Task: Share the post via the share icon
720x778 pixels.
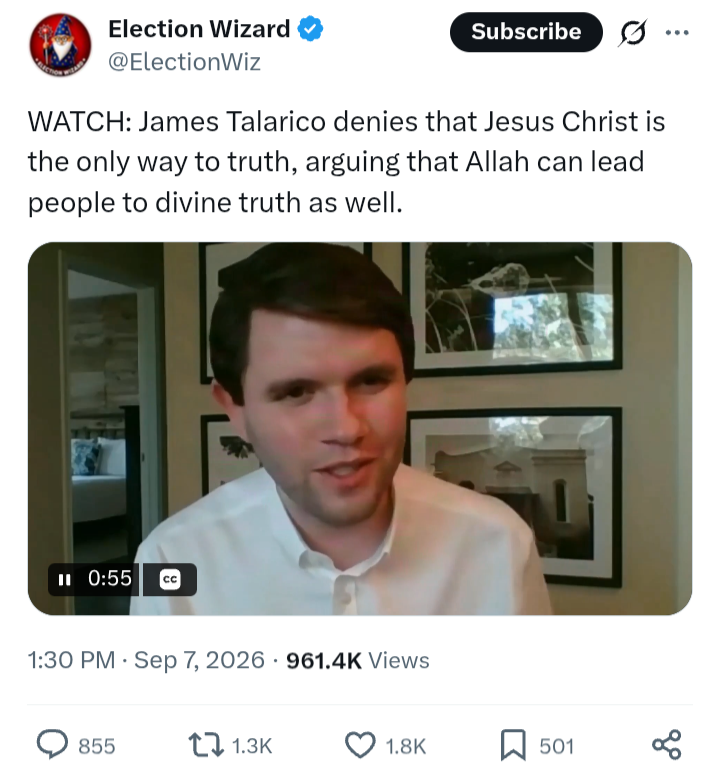Action: 667,745
